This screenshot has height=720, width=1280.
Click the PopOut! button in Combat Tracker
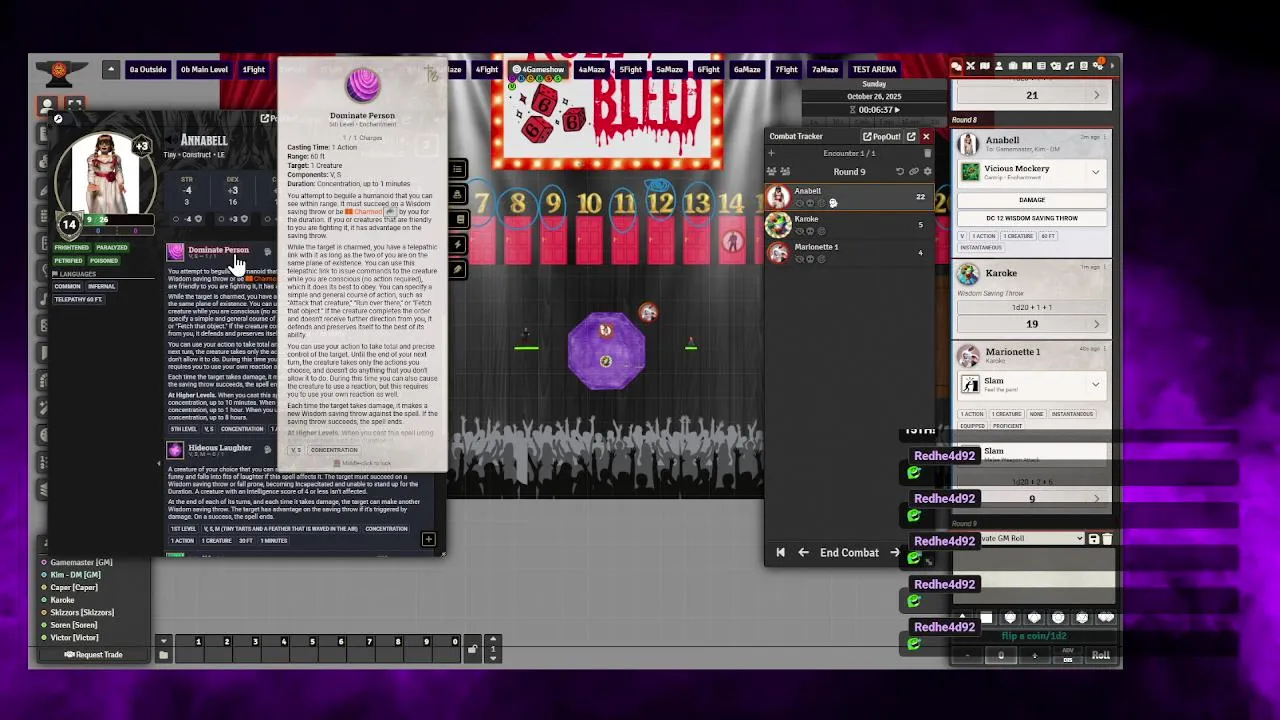(x=882, y=137)
